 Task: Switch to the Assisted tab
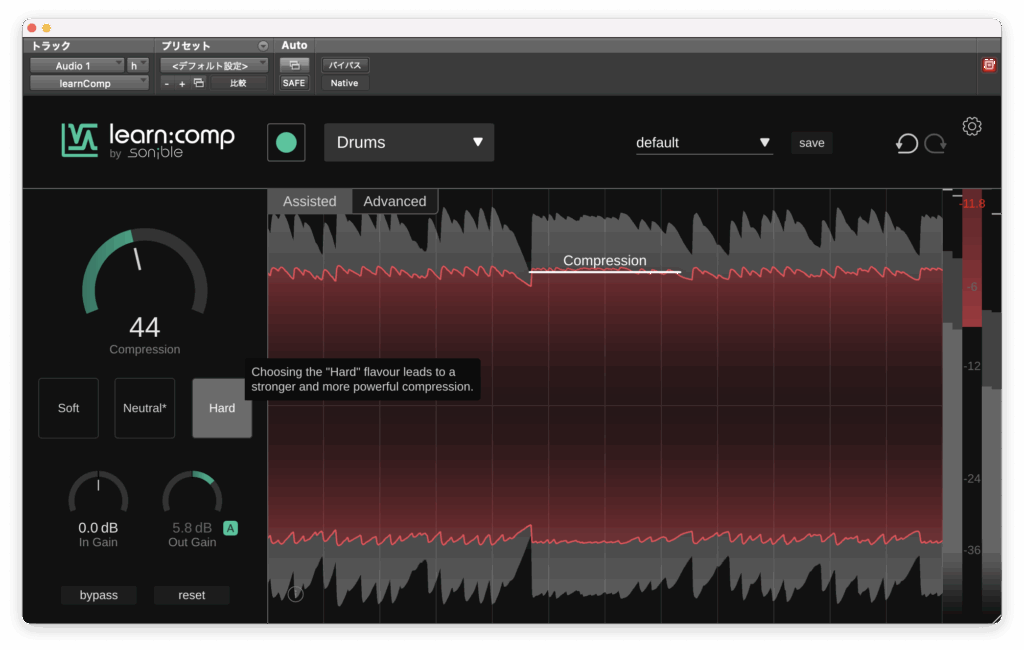(x=310, y=201)
